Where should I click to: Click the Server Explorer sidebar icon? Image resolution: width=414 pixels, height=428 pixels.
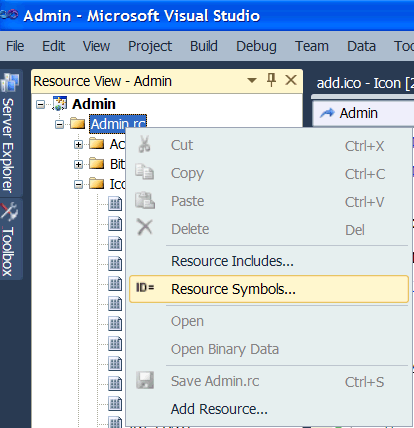click(10, 82)
